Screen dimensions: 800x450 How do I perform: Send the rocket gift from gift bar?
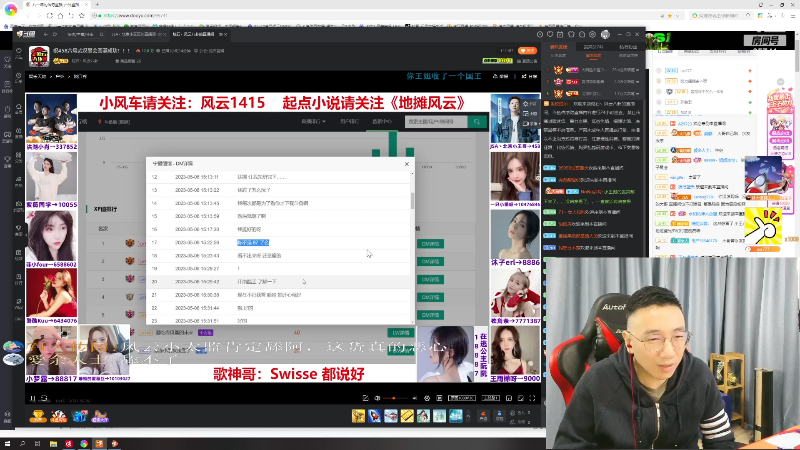374,416
